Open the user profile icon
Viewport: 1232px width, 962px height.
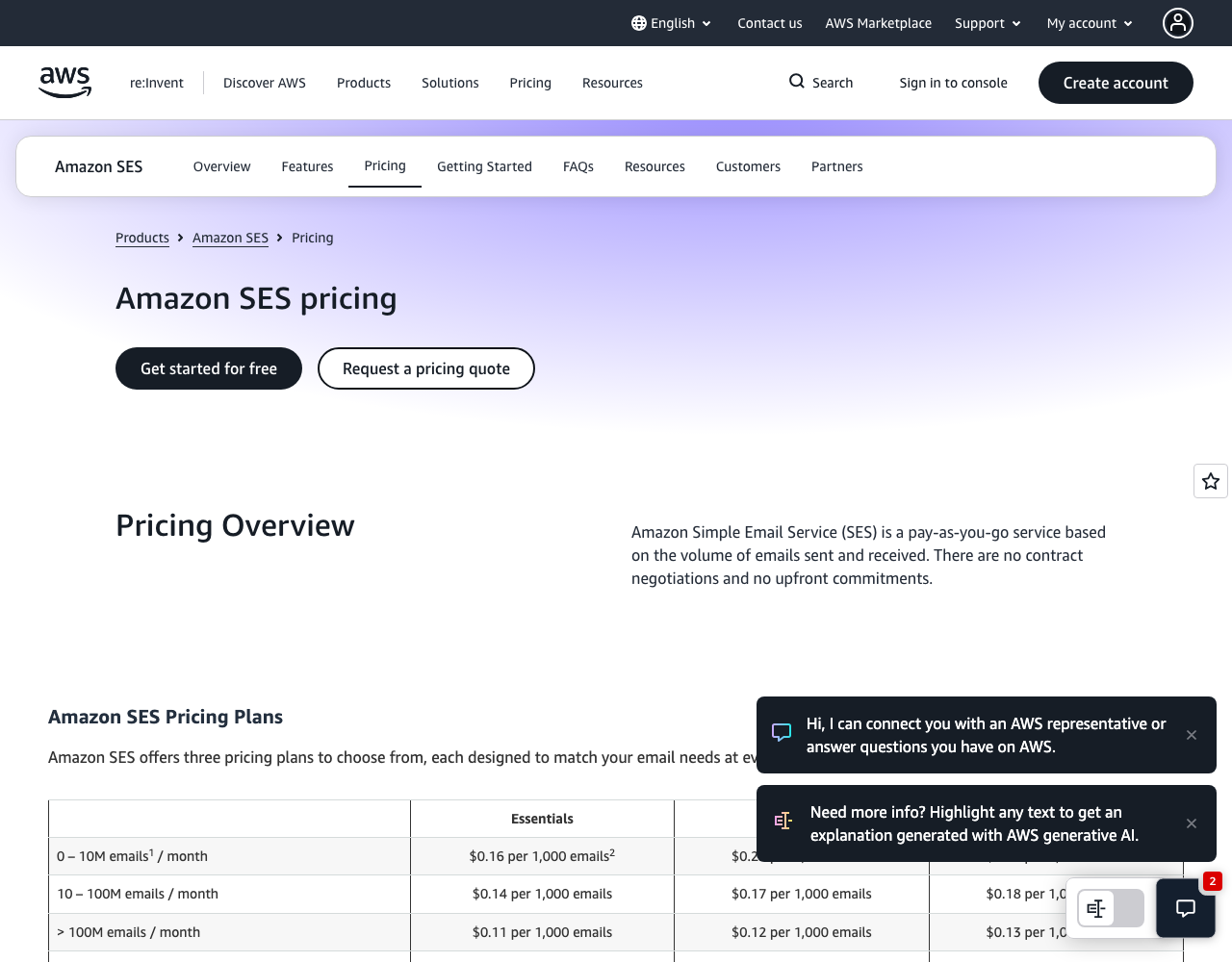click(1177, 23)
